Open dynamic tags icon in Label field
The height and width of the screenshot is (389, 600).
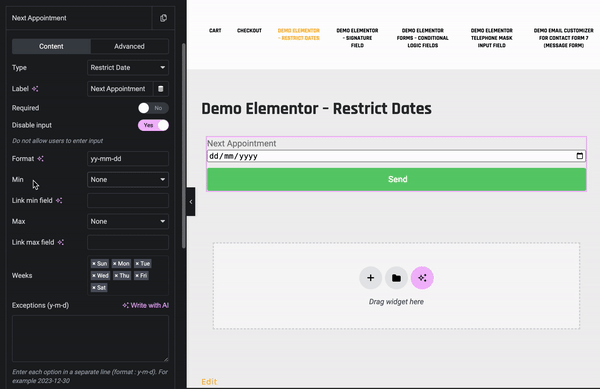tap(161, 89)
